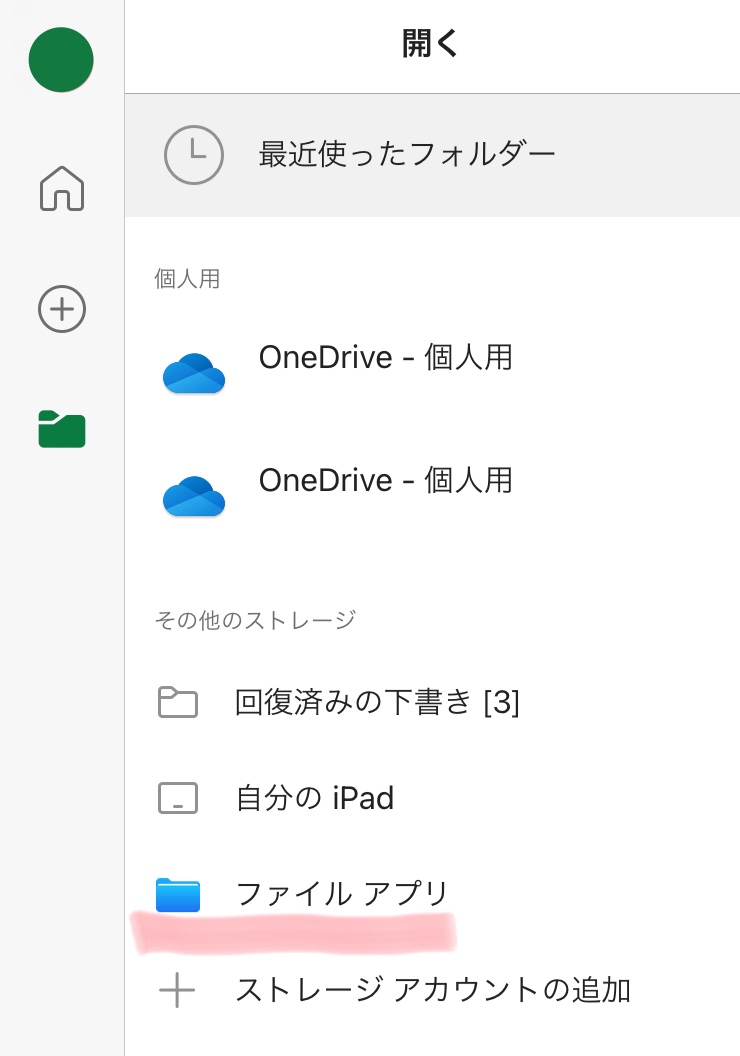
Task: Open 回復済みの下書き [3] drafts
Action: click(377, 703)
